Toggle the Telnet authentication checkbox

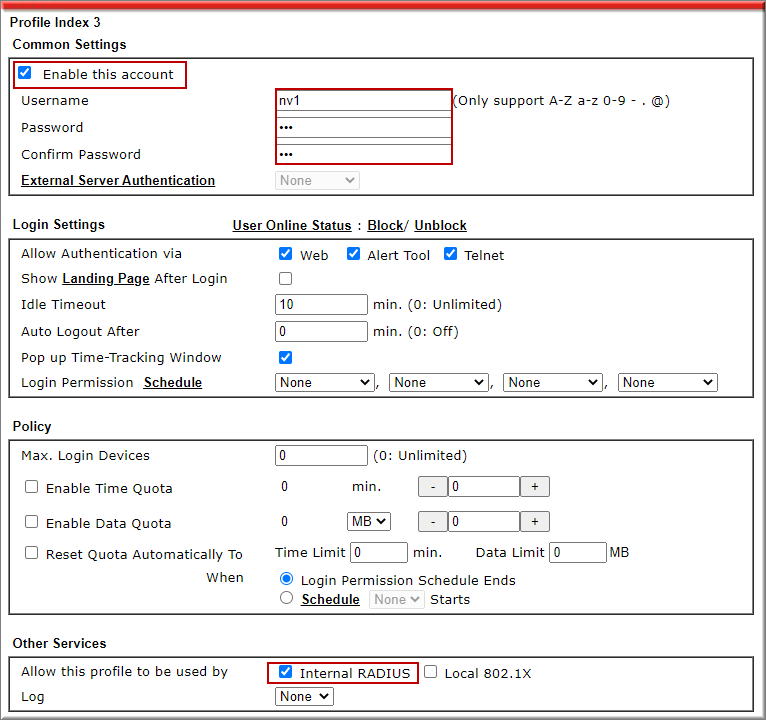click(450, 254)
